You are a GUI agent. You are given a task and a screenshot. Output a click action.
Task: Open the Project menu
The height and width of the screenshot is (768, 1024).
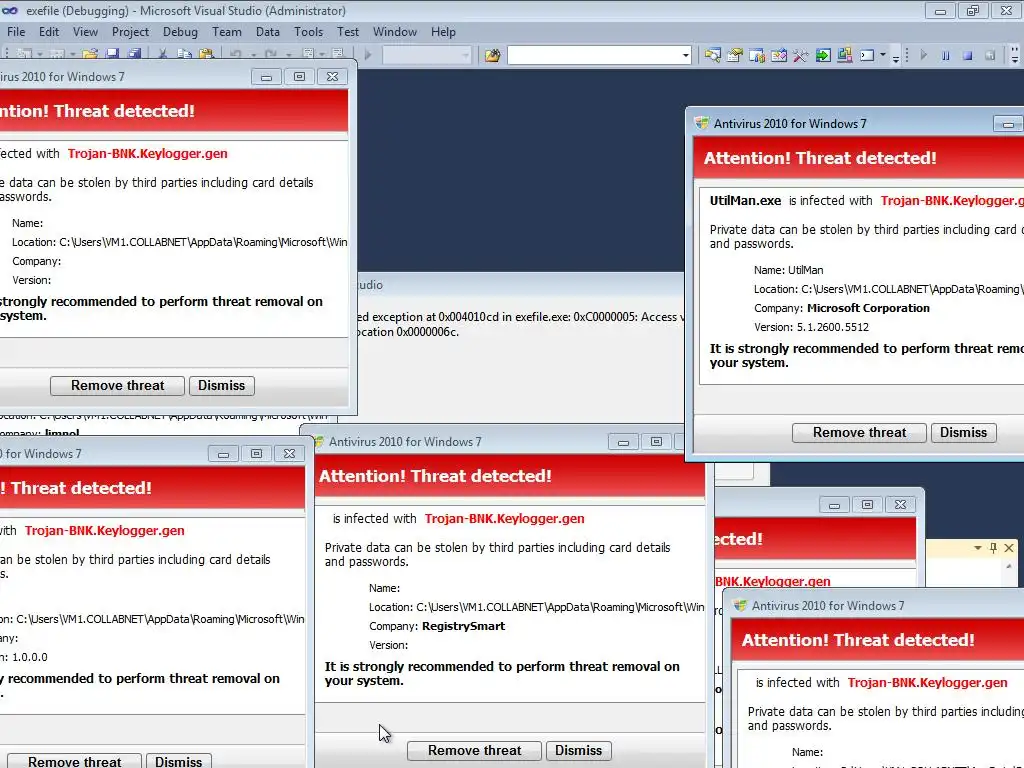[x=130, y=31]
